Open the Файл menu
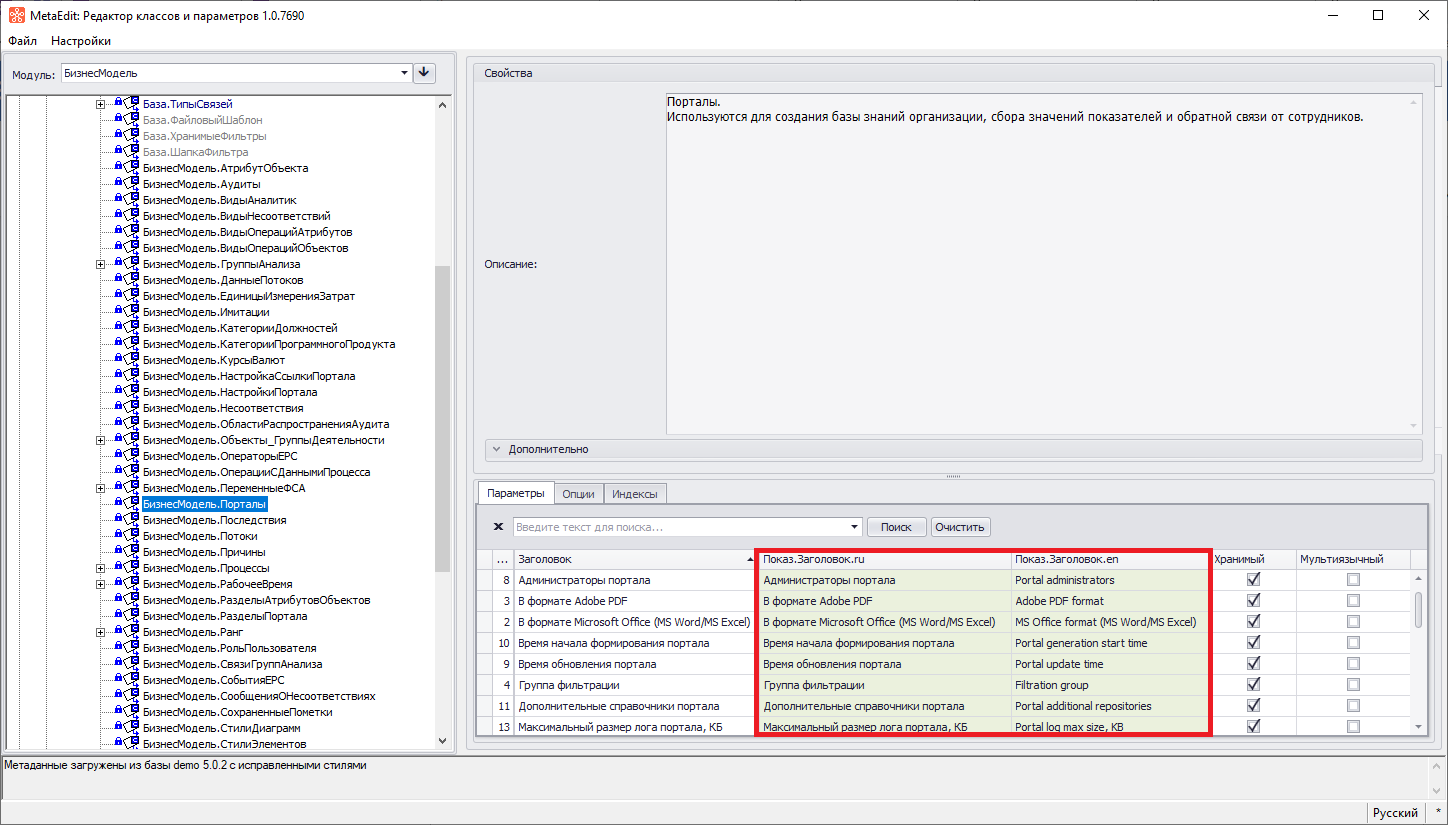This screenshot has height=825, width=1448. 22,41
